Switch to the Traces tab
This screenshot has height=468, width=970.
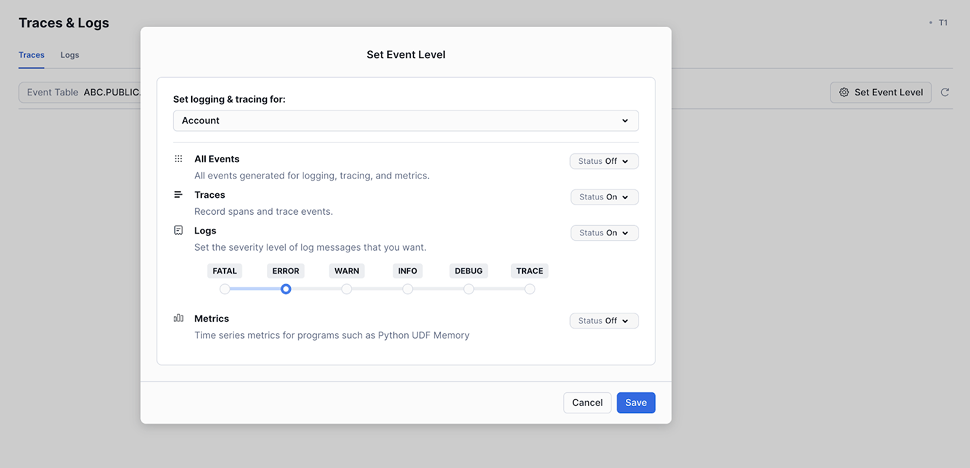click(31, 55)
